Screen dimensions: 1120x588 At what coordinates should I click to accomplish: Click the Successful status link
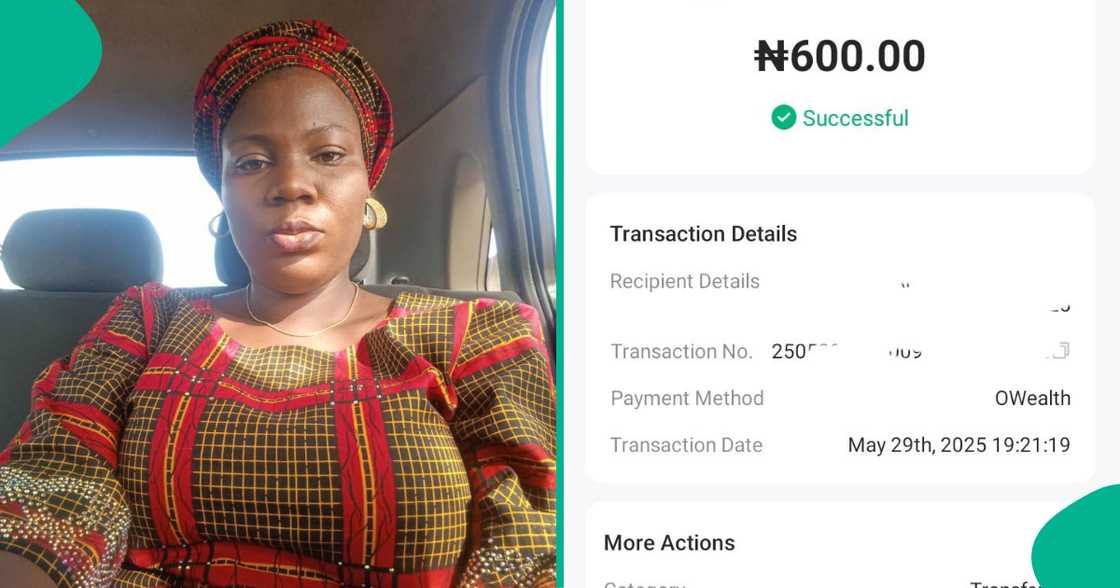(x=855, y=118)
